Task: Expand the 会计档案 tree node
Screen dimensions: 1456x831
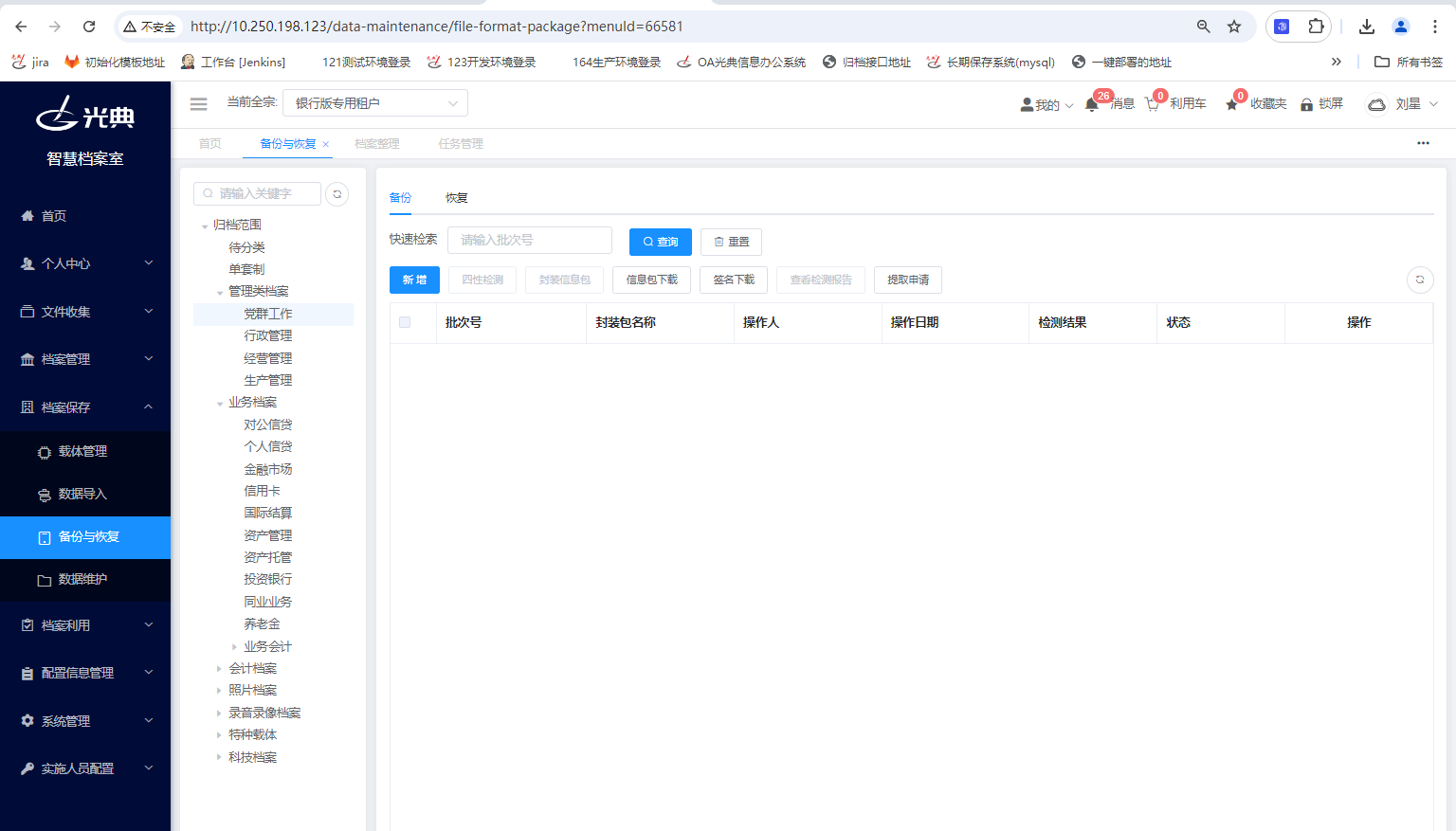Action: (219, 669)
